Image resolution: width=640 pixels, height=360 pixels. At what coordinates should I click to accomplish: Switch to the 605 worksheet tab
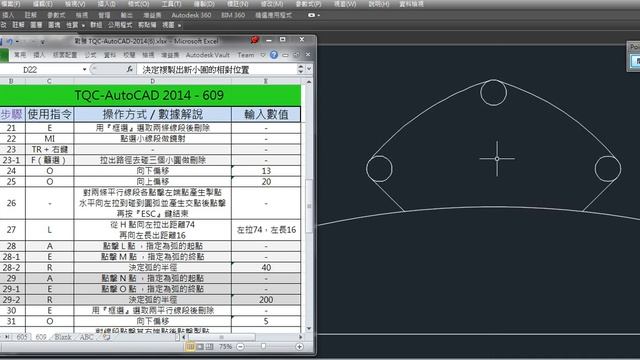(22, 337)
